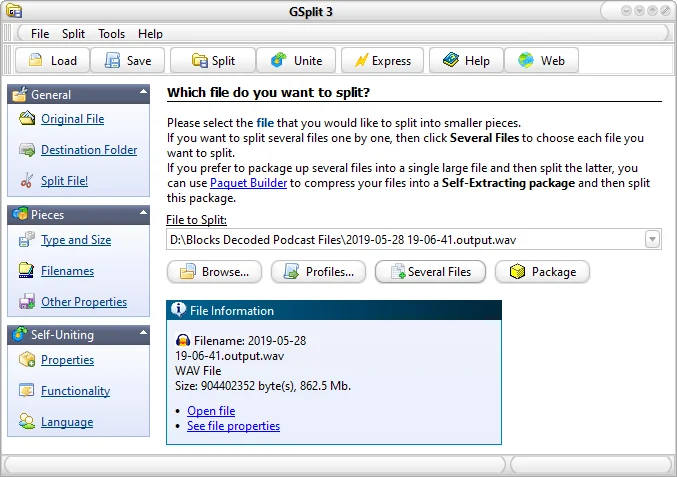Click the "WAV File" text
677x477 pixels.
(x=198, y=370)
